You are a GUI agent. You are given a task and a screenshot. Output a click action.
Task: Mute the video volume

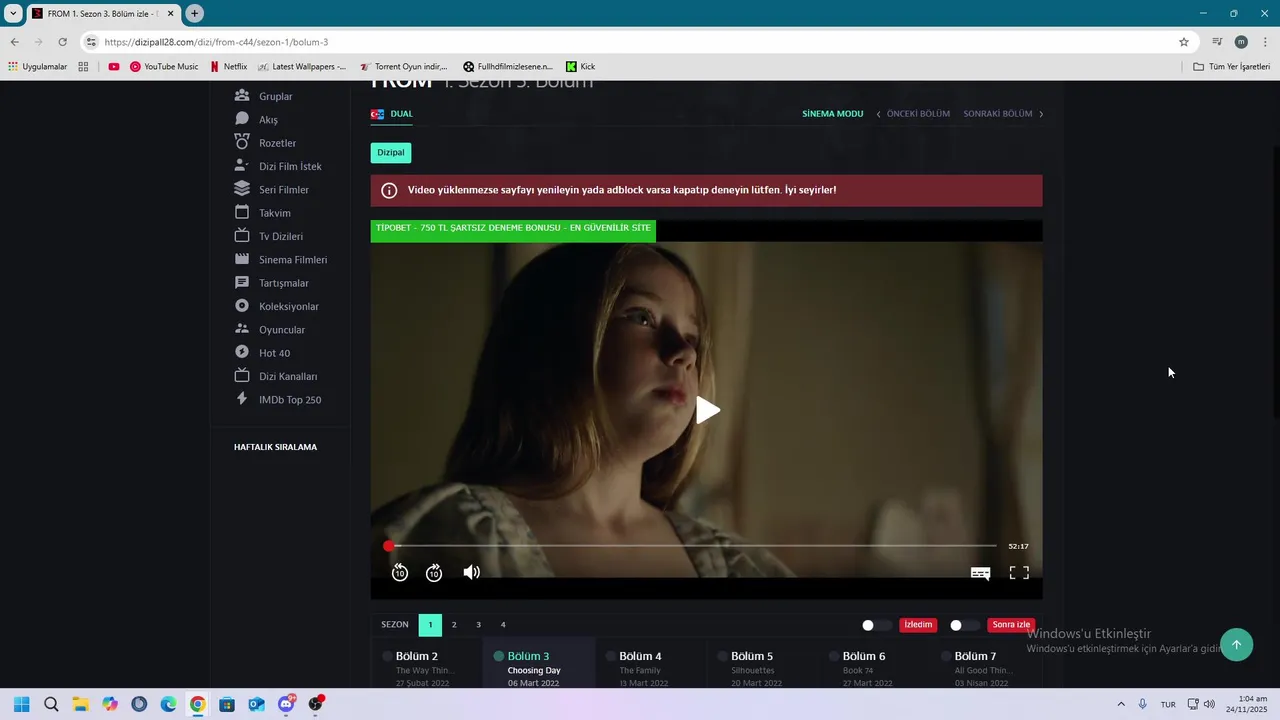[x=472, y=572]
